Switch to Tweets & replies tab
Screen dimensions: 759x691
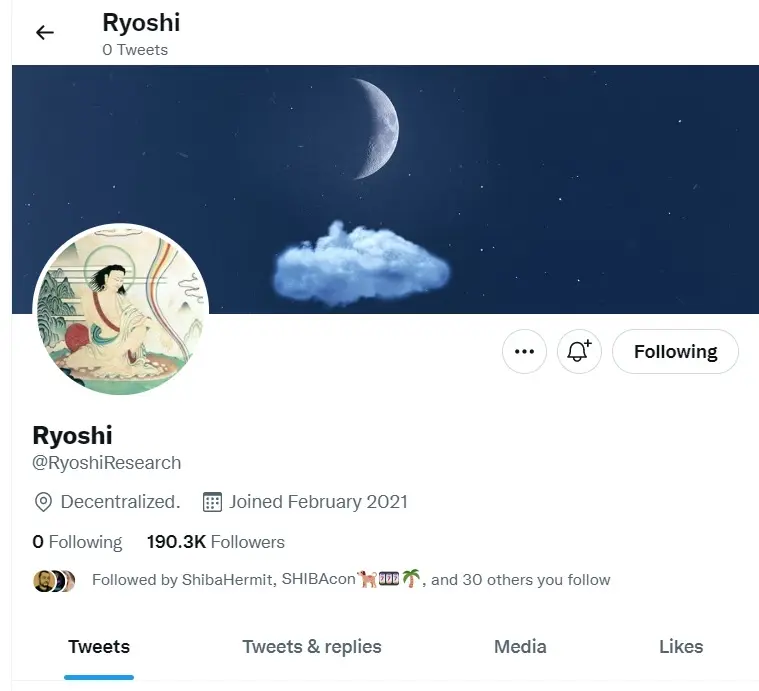click(x=312, y=647)
